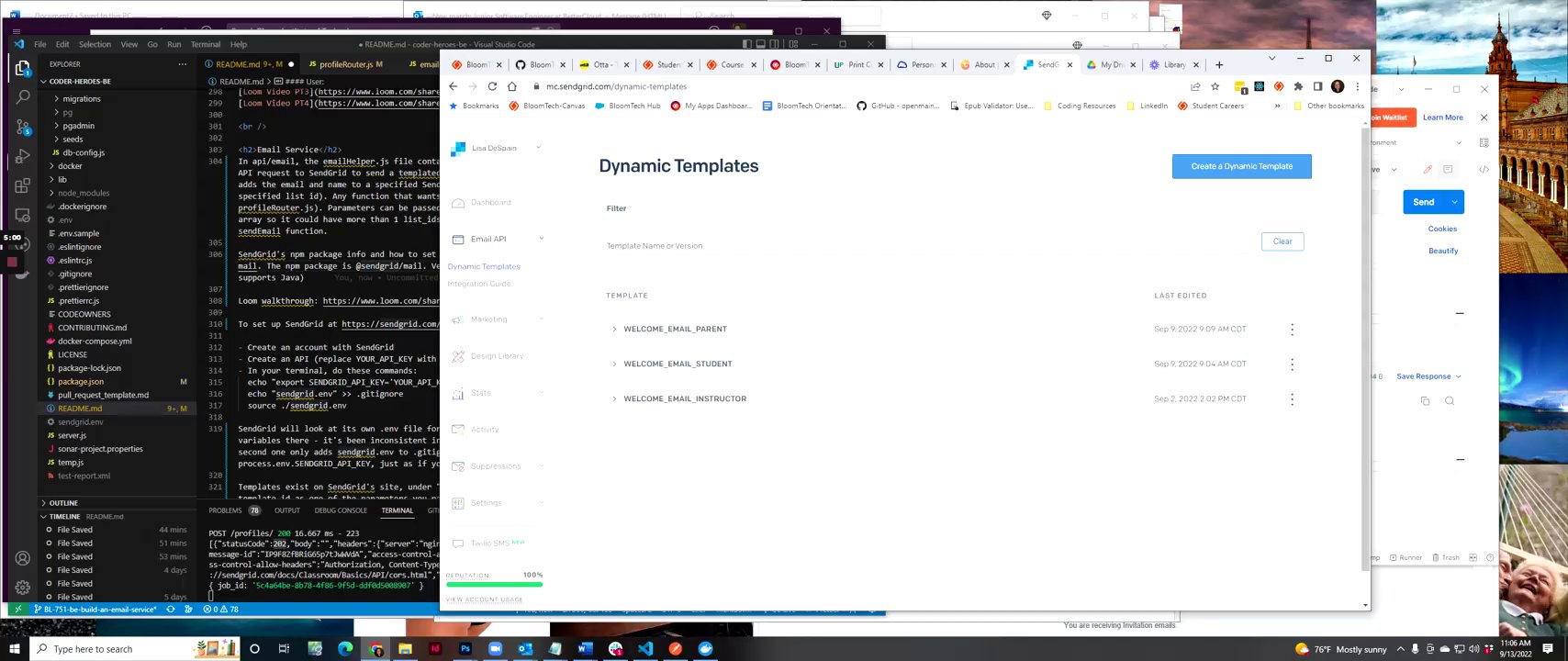Switch to the My Drive Chrome tab

click(x=1111, y=64)
